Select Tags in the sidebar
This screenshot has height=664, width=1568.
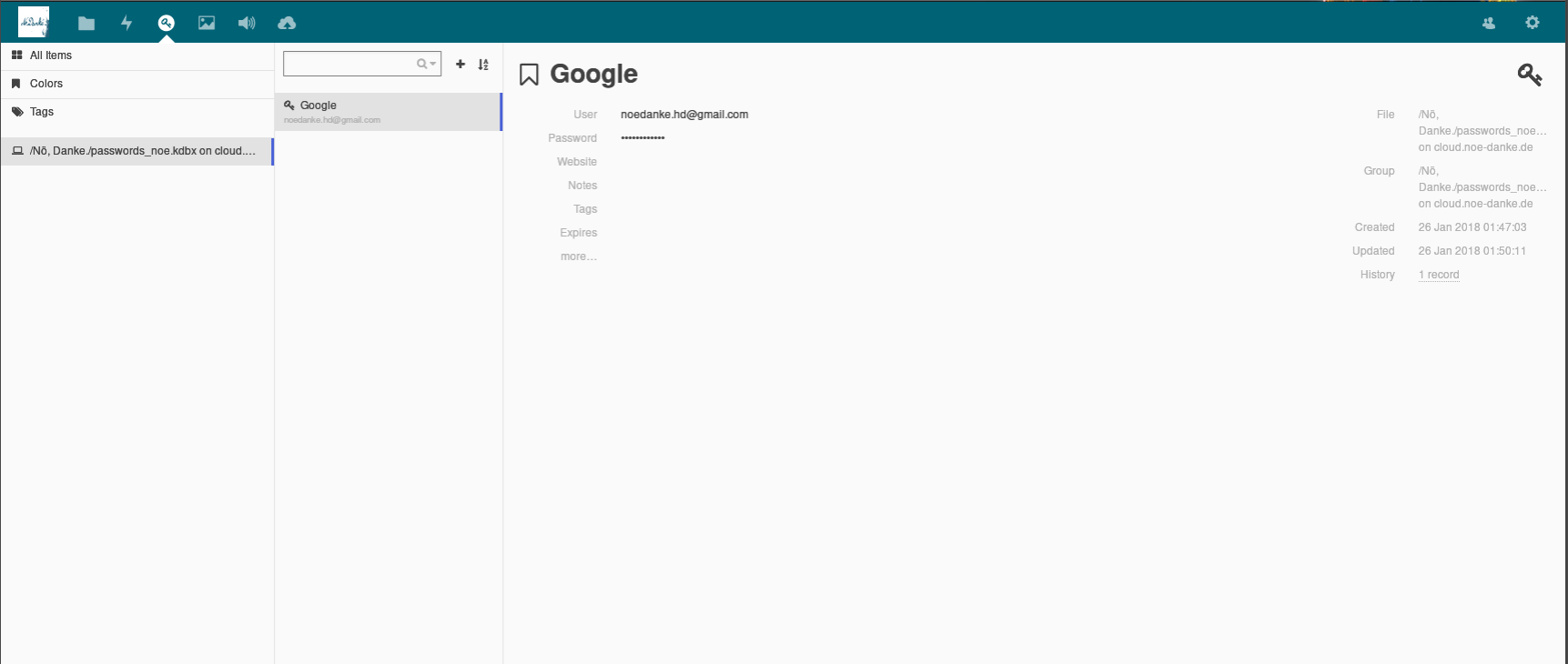pos(42,112)
